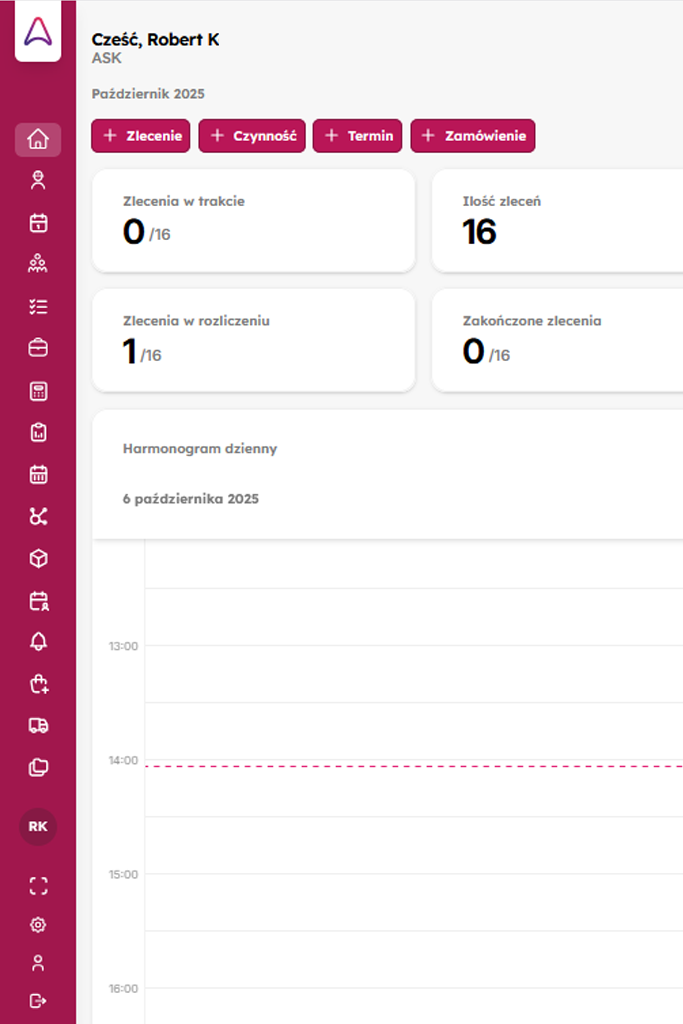
Task: Click the briefcase icon in sidebar
Action: pyautogui.click(x=38, y=348)
